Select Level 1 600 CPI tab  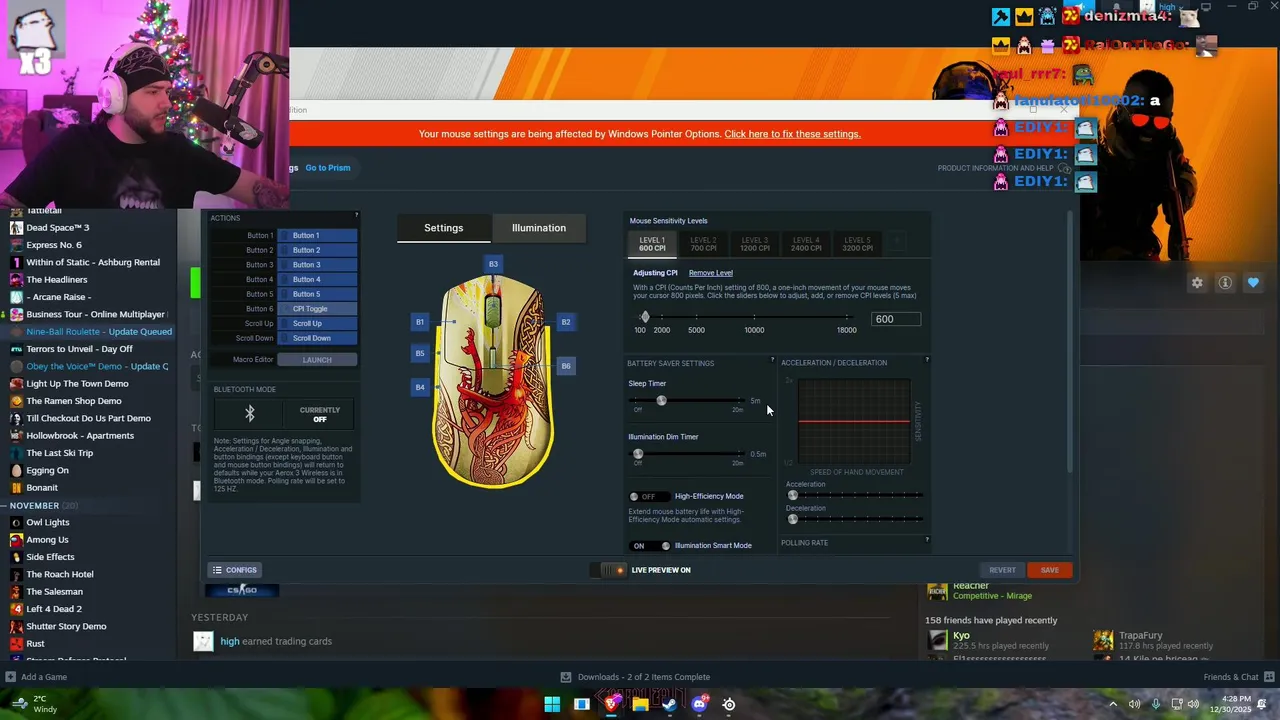pos(652,243)
